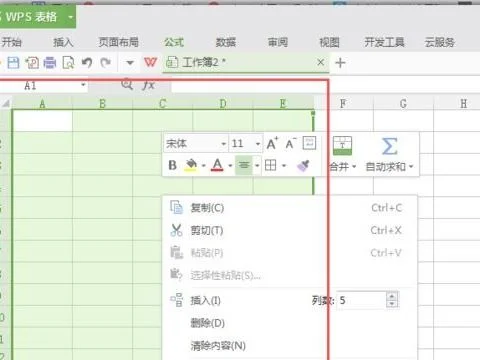Open the font name 宋体 dropdown
The width and height of the screenshot is (480, 360).
pos(224,144)
